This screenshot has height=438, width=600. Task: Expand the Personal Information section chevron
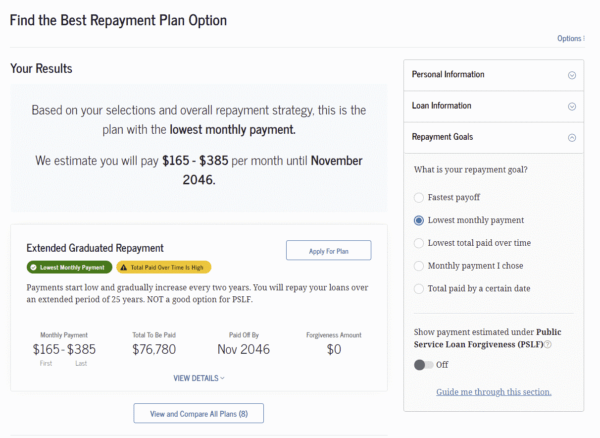[572, 75]
